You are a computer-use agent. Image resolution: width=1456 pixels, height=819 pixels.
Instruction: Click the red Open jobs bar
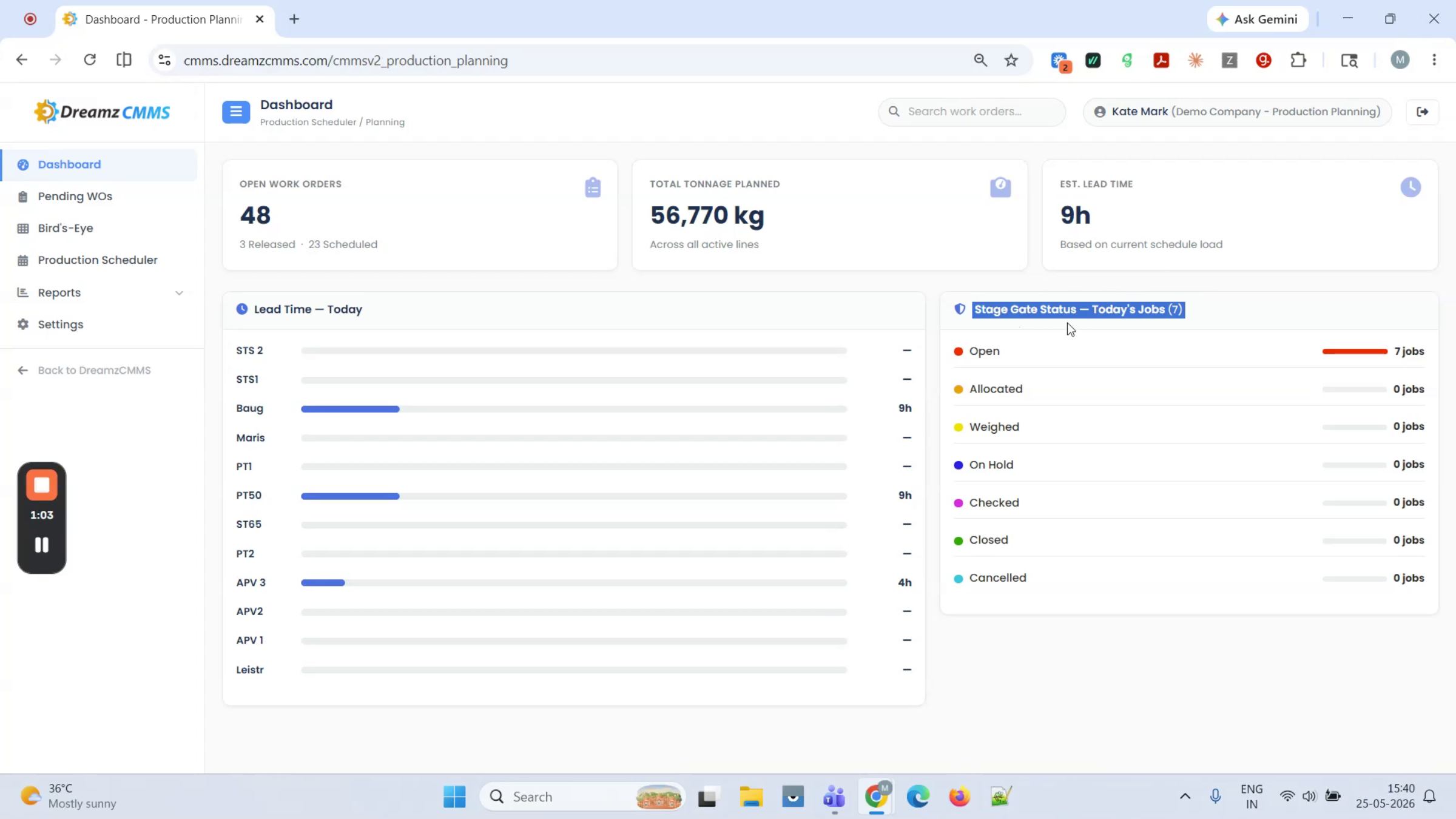click(1354, 351)
